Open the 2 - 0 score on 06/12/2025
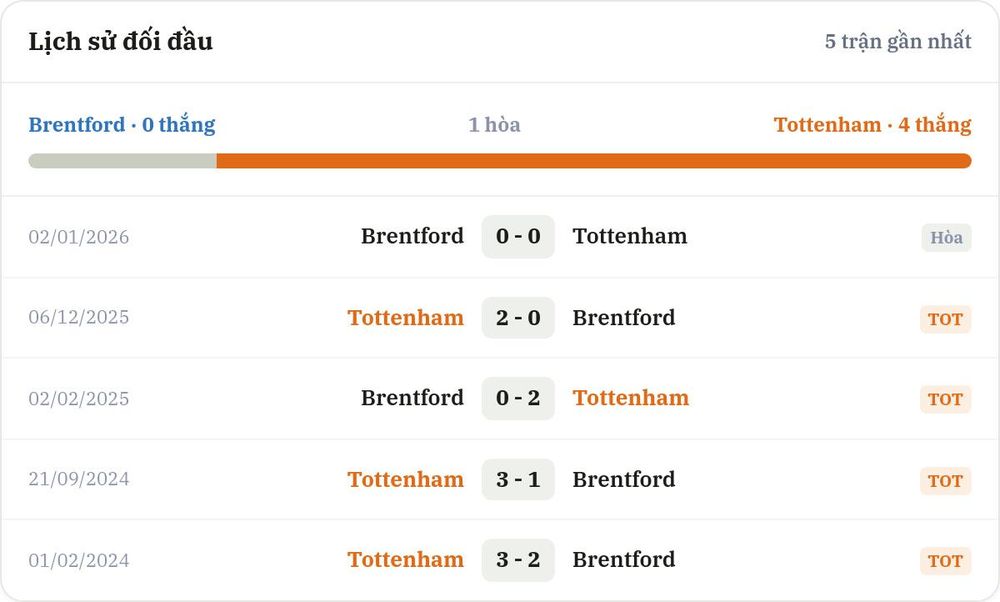 point(518,318)
